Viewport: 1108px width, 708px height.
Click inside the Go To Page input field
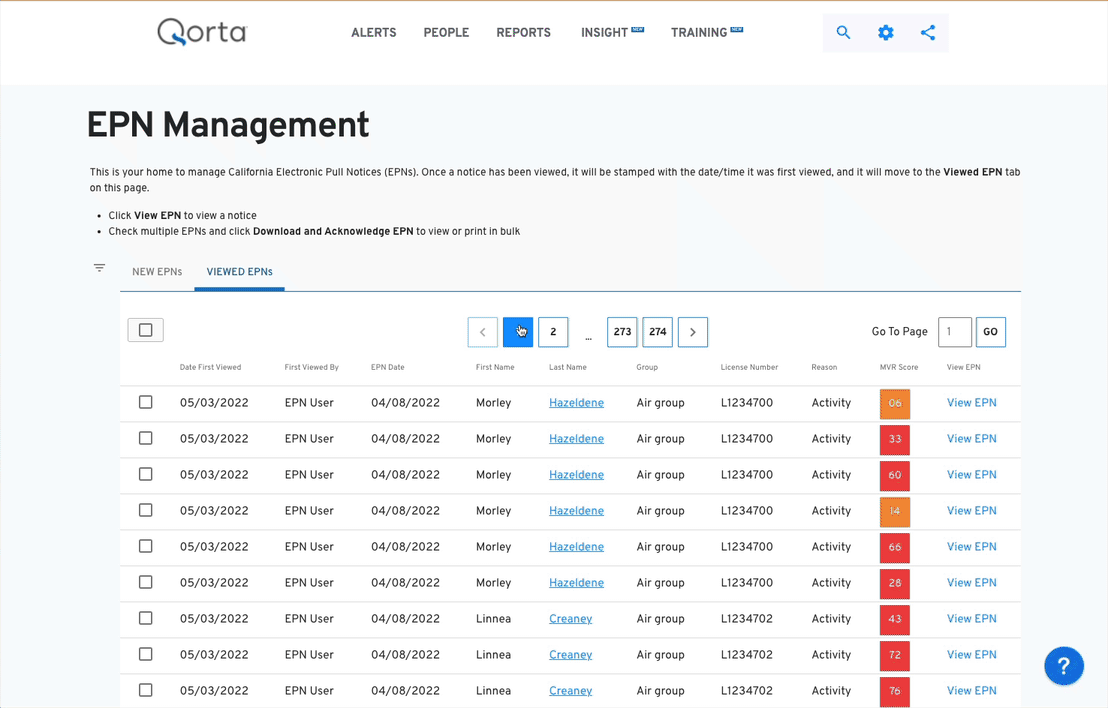click(954, 331)
